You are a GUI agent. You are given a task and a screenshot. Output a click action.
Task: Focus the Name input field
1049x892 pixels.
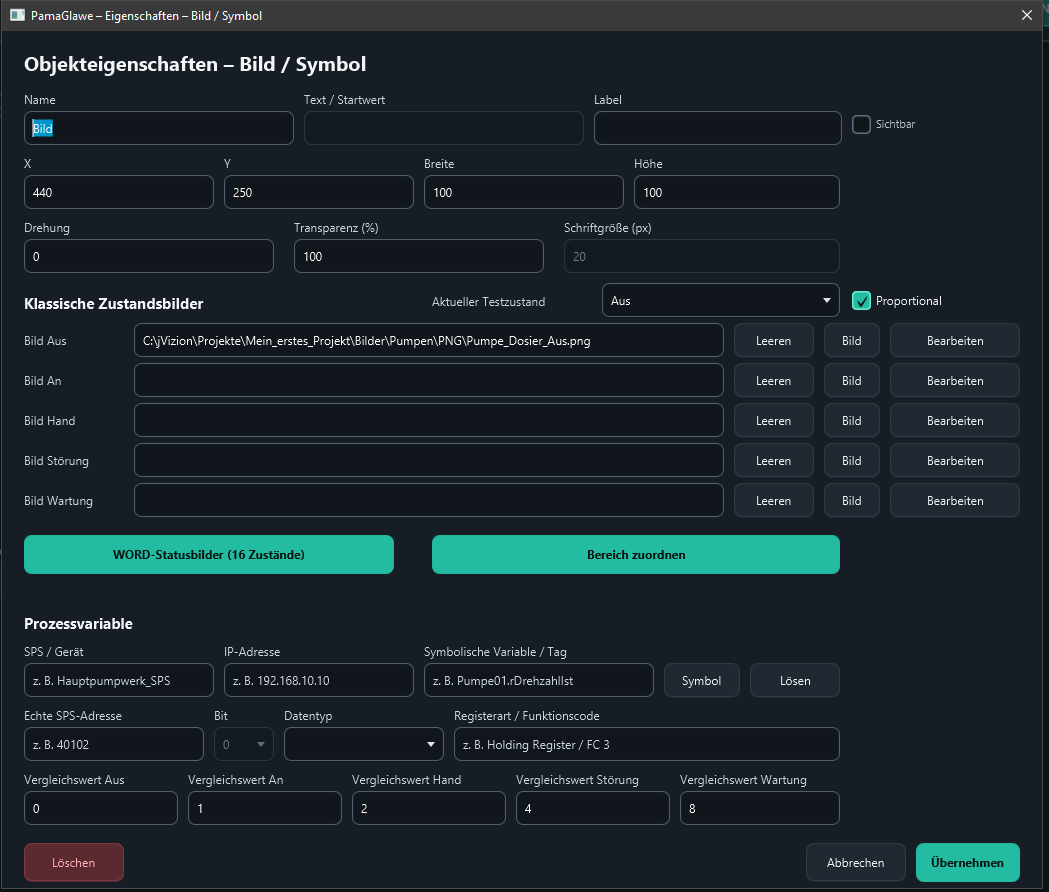click(159, 128)
